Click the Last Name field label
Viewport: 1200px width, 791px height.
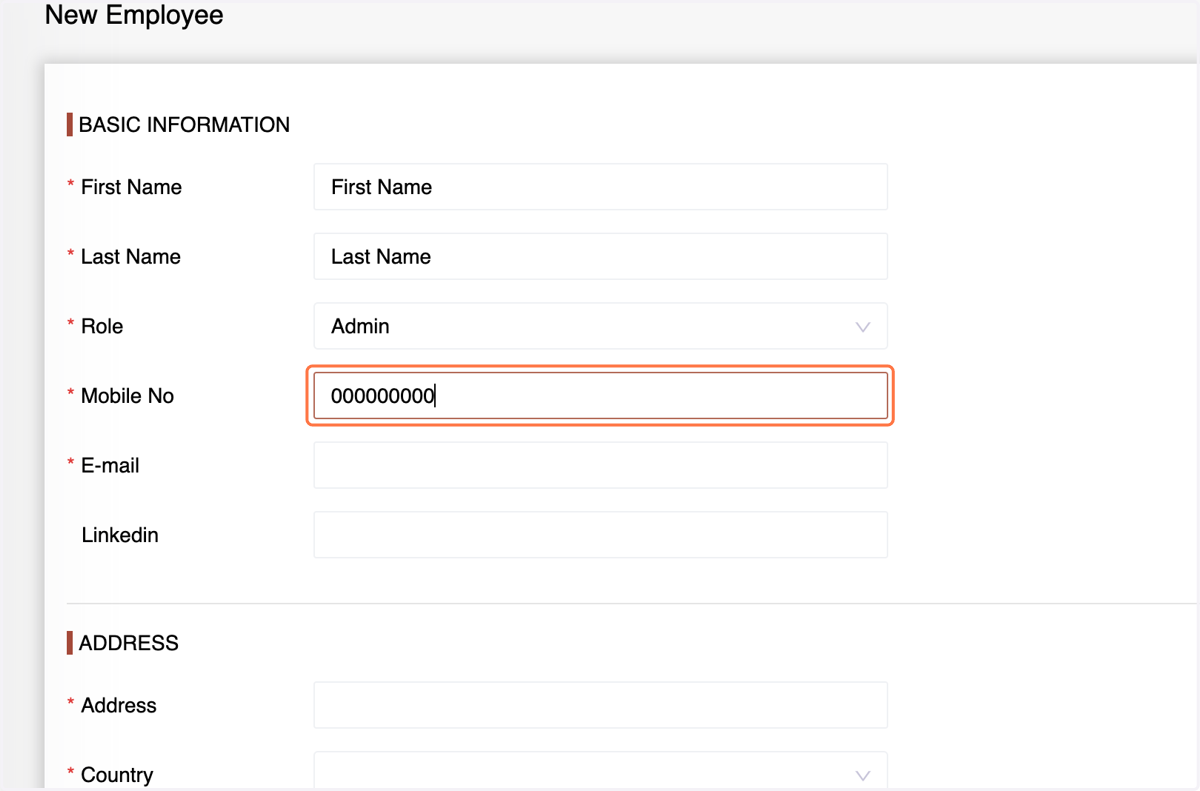[131, 257]
